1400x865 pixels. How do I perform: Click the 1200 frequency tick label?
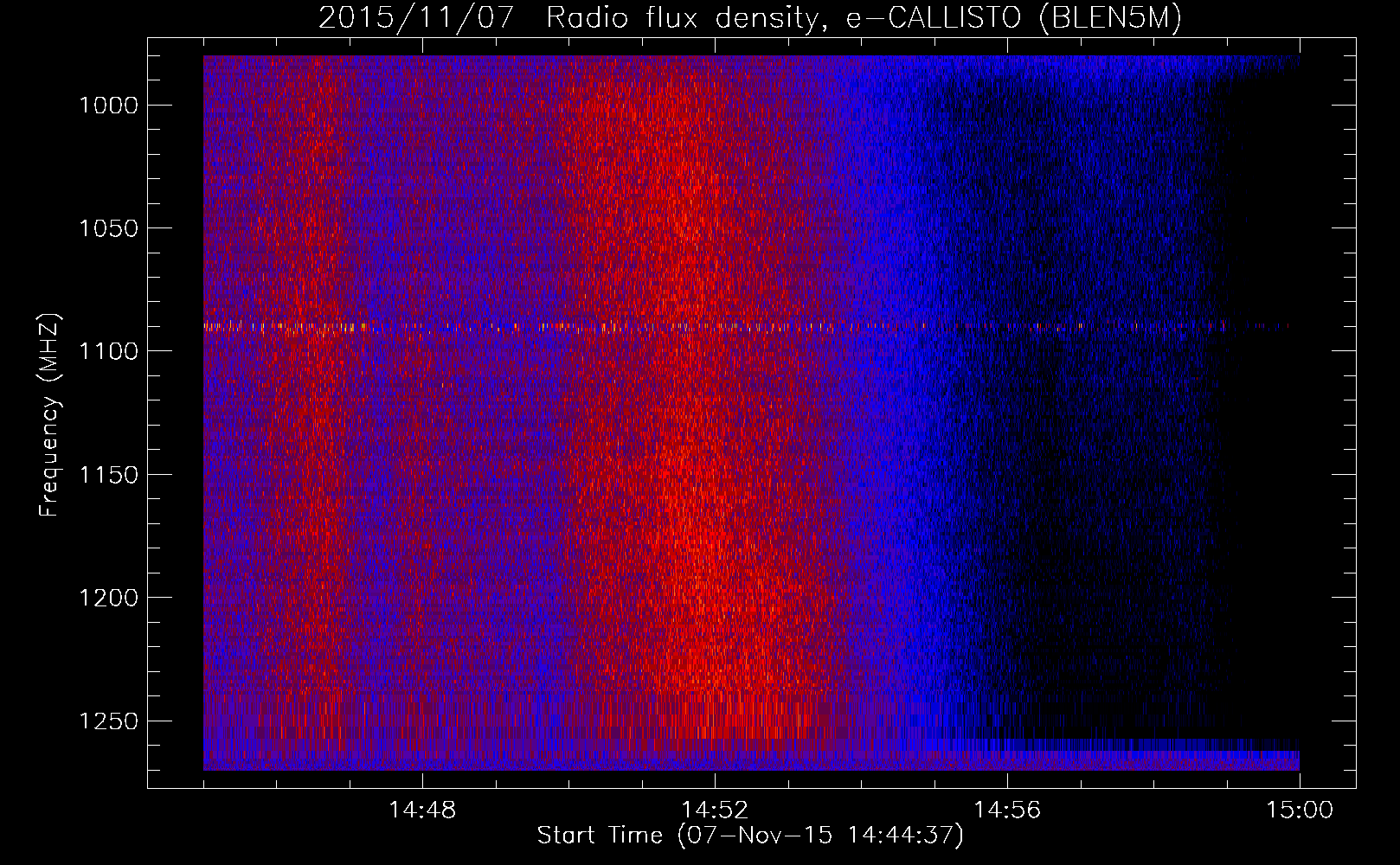coord(108,598)
